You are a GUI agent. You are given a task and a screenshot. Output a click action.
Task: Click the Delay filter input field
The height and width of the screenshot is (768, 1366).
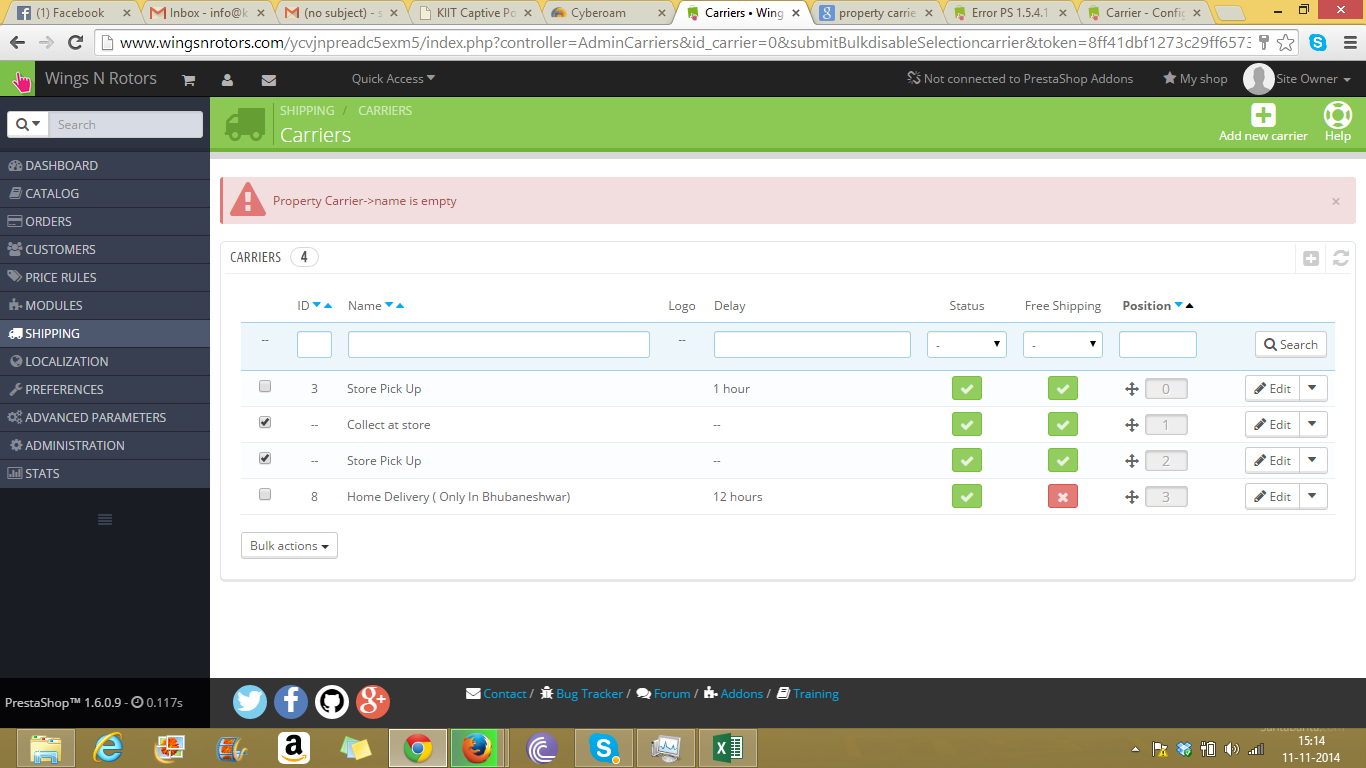(x=812, y=345)
